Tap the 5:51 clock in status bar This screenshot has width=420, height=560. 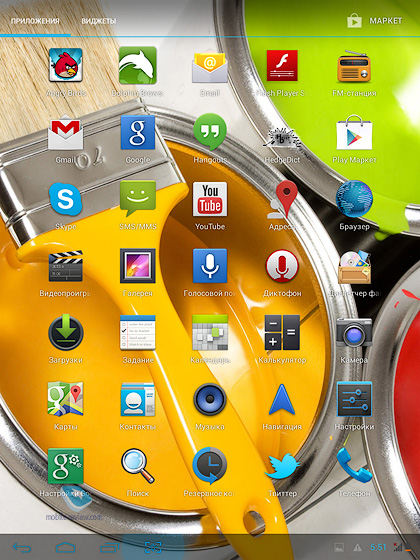pyautogui.click(x=378, y=547)
